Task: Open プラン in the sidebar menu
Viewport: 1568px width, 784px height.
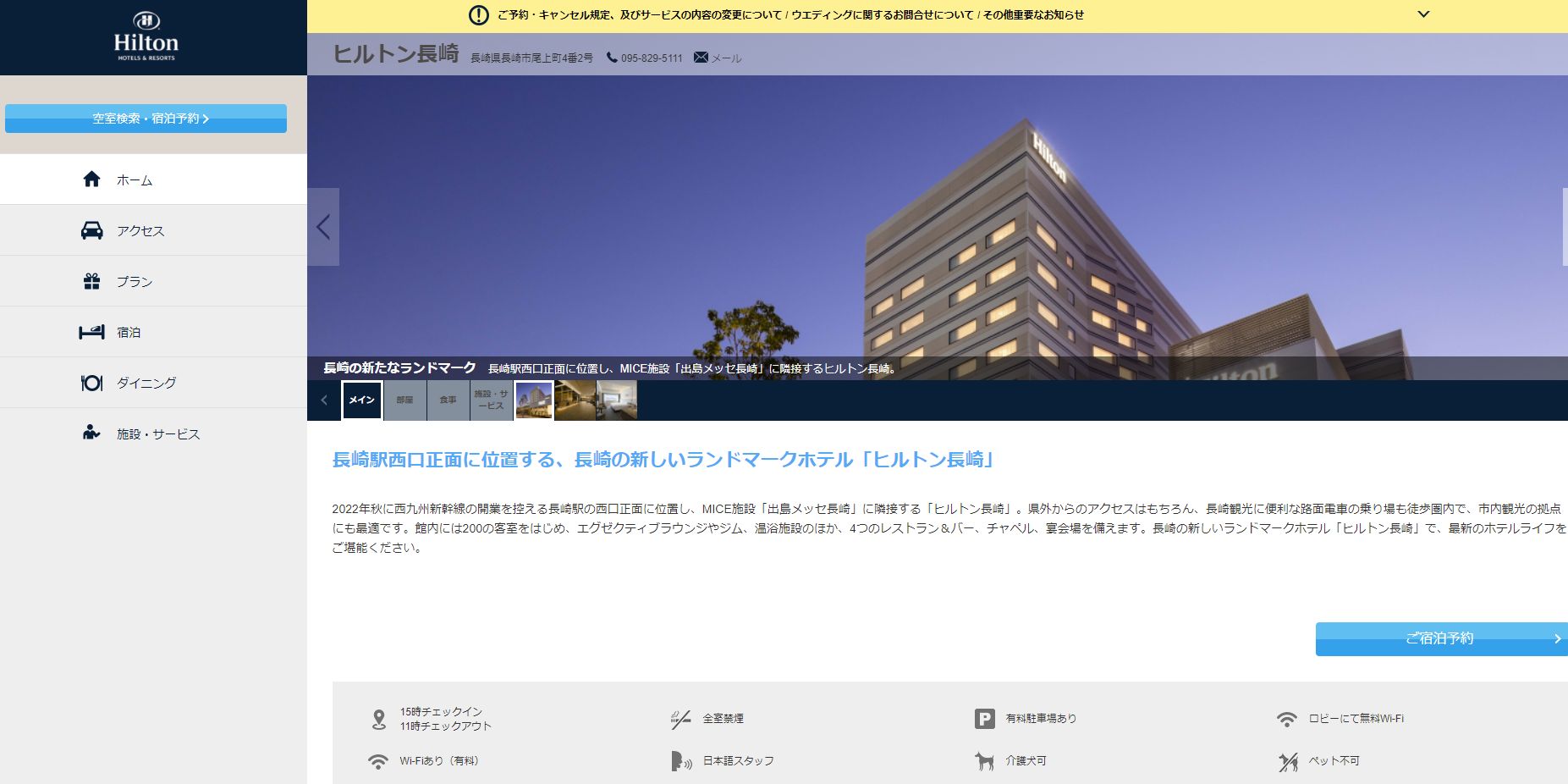Action: 153,281
